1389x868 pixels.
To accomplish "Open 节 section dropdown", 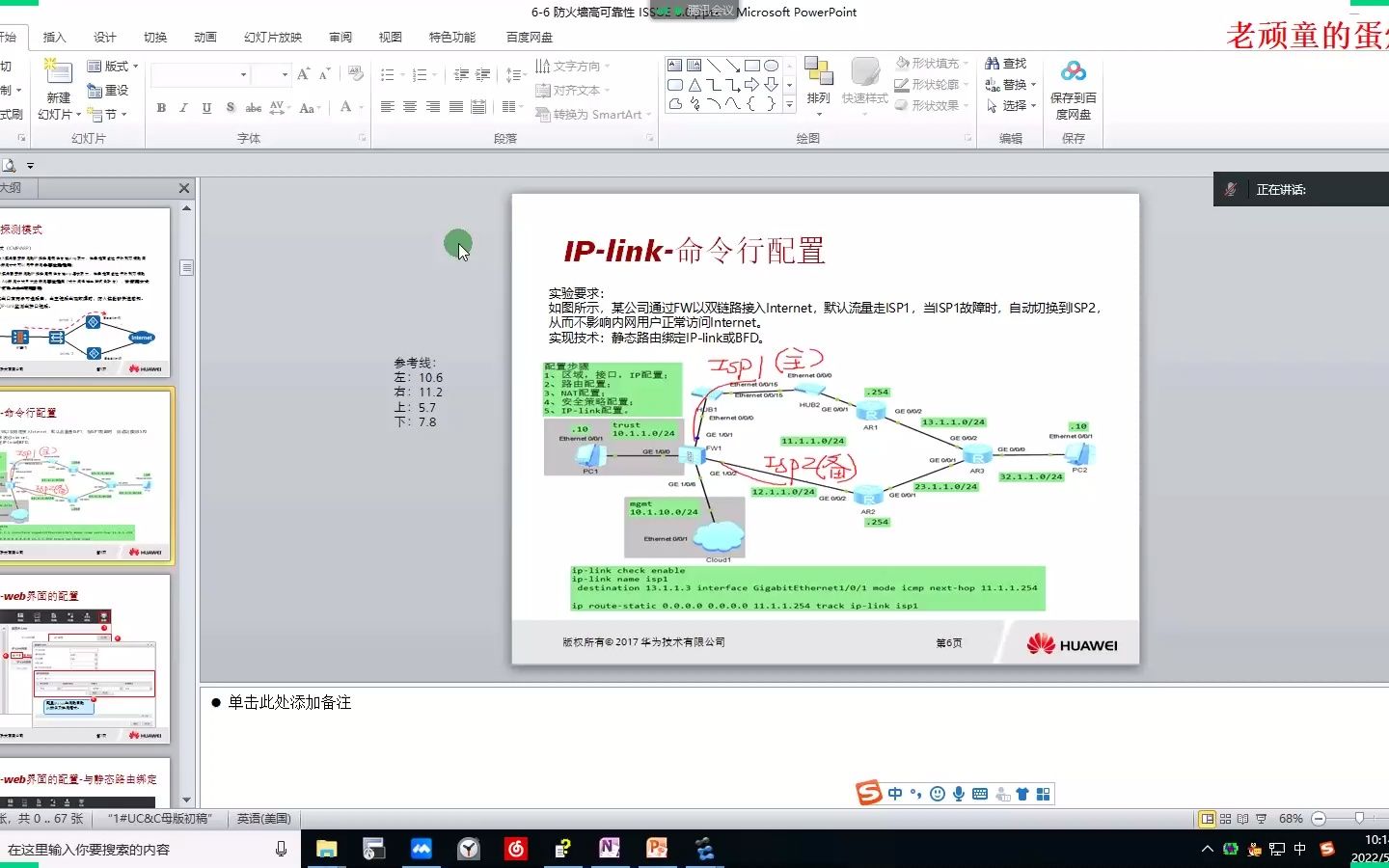I will click(106, 115).
